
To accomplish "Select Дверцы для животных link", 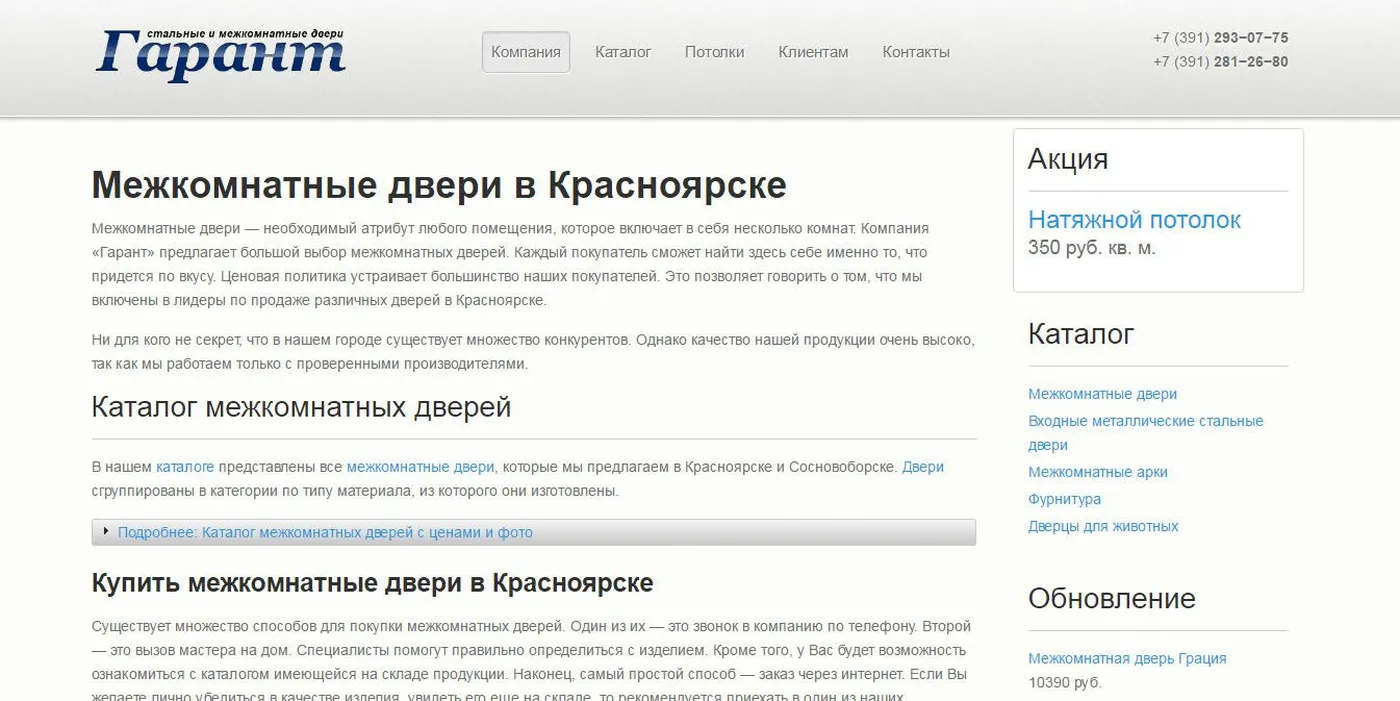I will point(1103,526).
